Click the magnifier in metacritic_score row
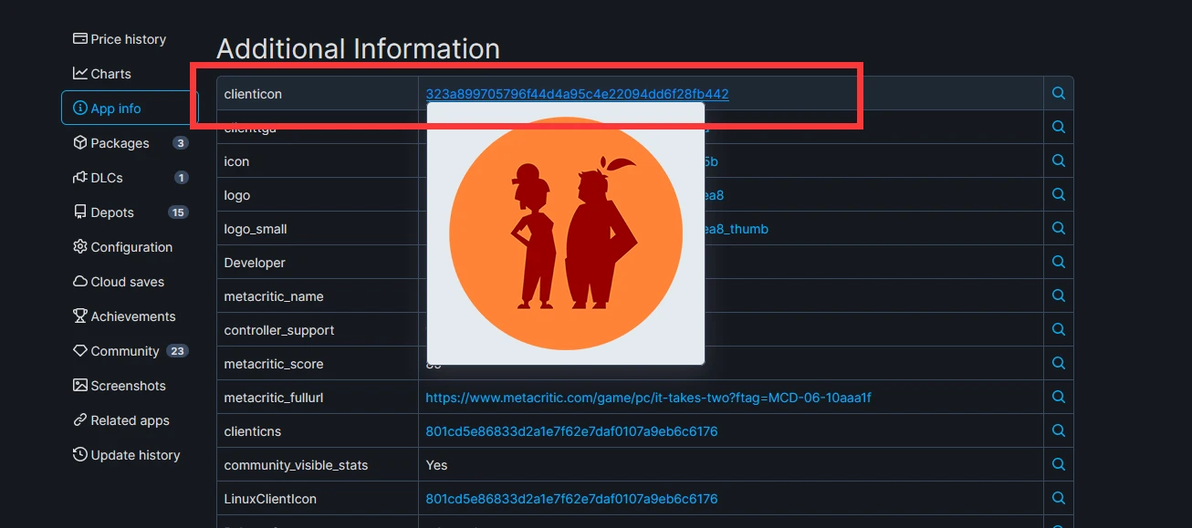 [1058, 363]
